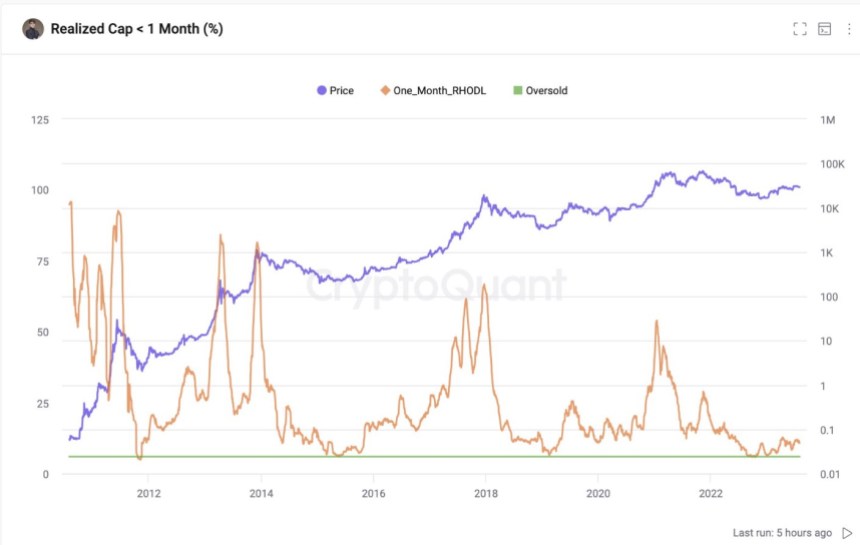Click the 'Last run: 5 hours ago' text
The image size is (860, 545).
click(x=782, y=533)
